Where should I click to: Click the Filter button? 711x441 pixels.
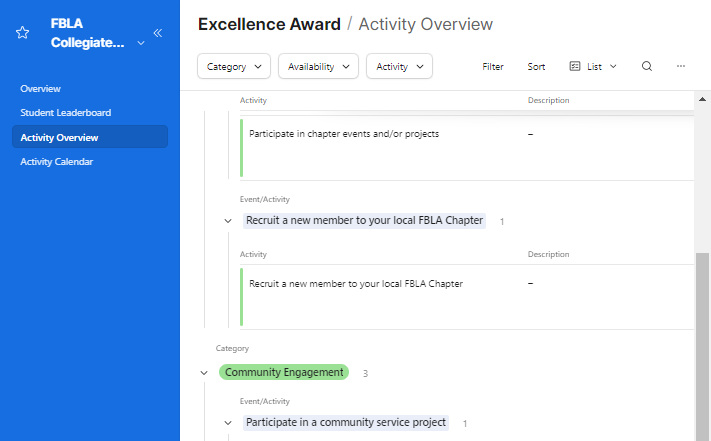click(492, 67)
